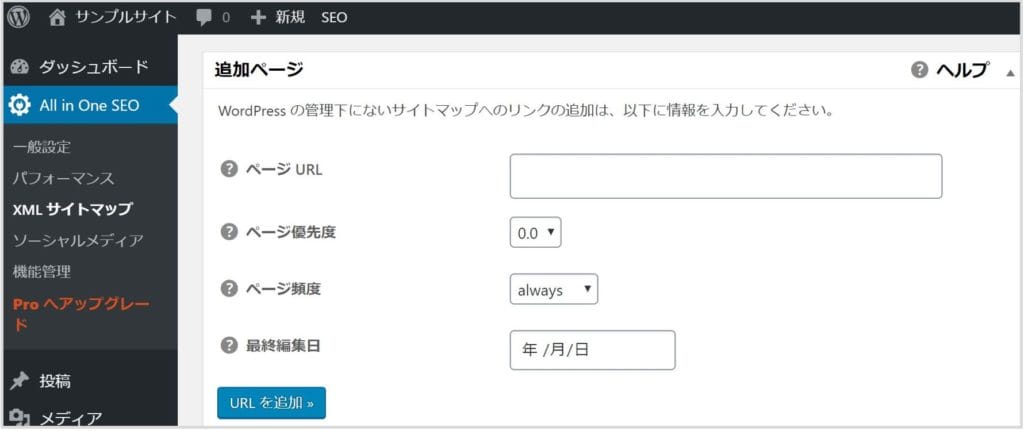This screenshot has height=431, width=1024.
Task: Click the 追加ページ panel title
Action: pyautogui.click(x=259, y=69)
